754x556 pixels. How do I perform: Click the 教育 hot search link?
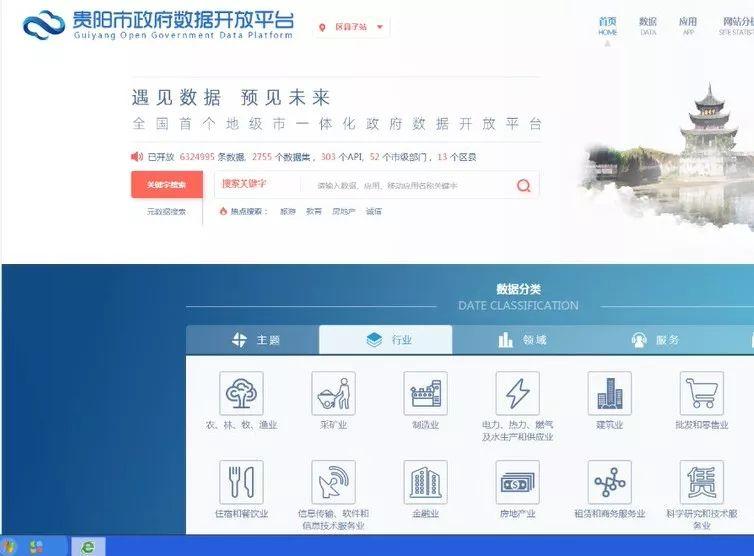[314, 211]
